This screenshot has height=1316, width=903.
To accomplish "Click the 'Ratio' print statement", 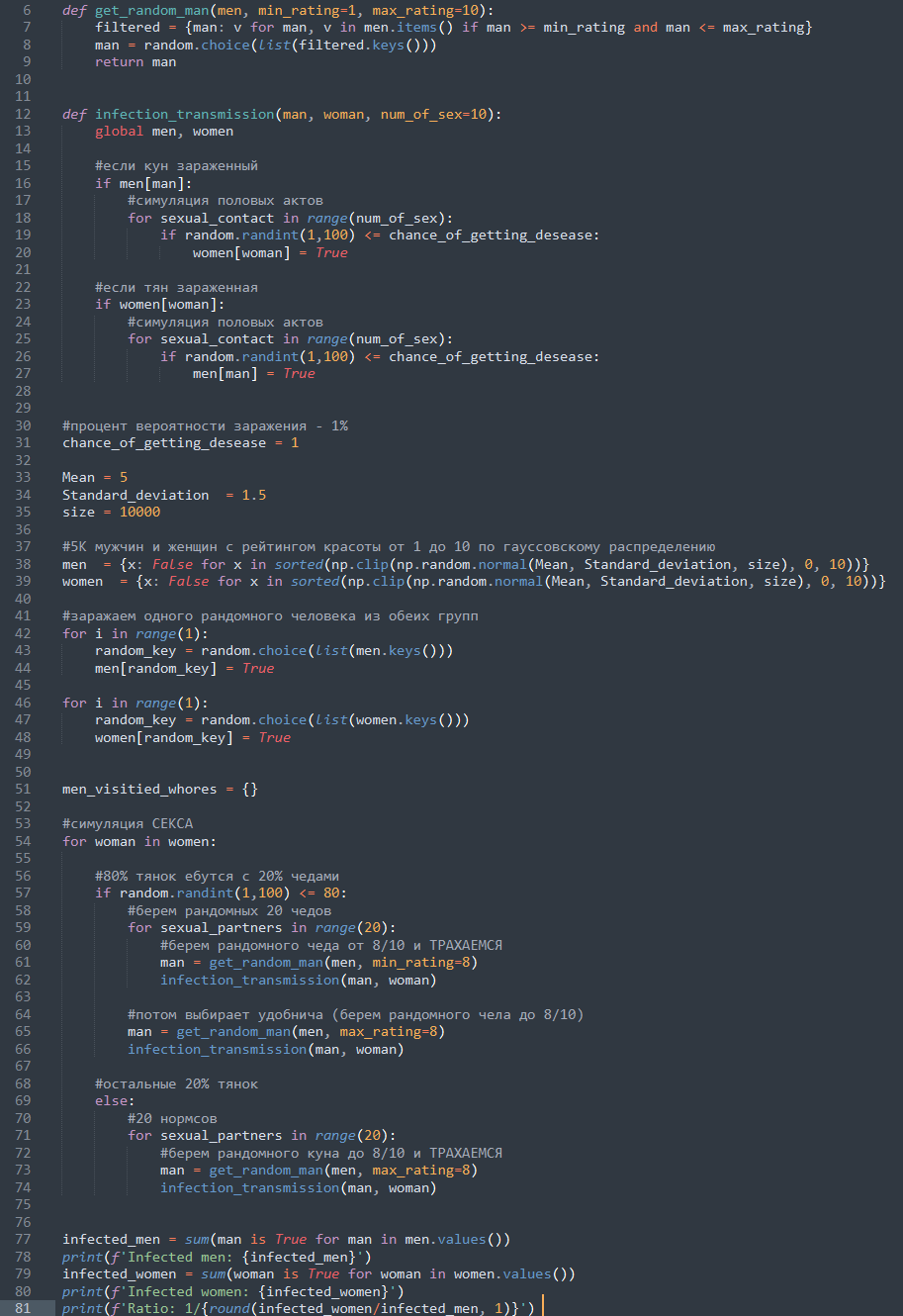I will [x=297, y=1308].
